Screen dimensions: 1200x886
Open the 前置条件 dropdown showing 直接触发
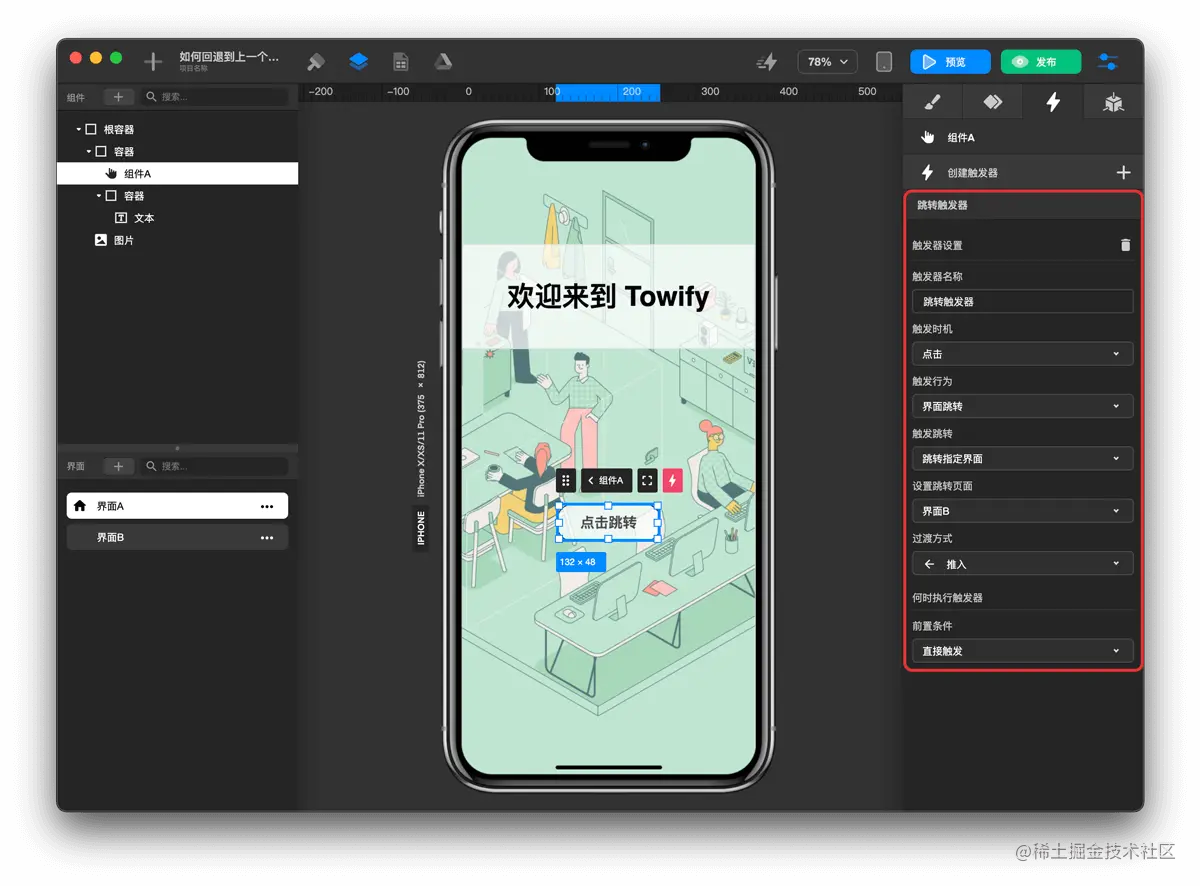point(1022,651)
